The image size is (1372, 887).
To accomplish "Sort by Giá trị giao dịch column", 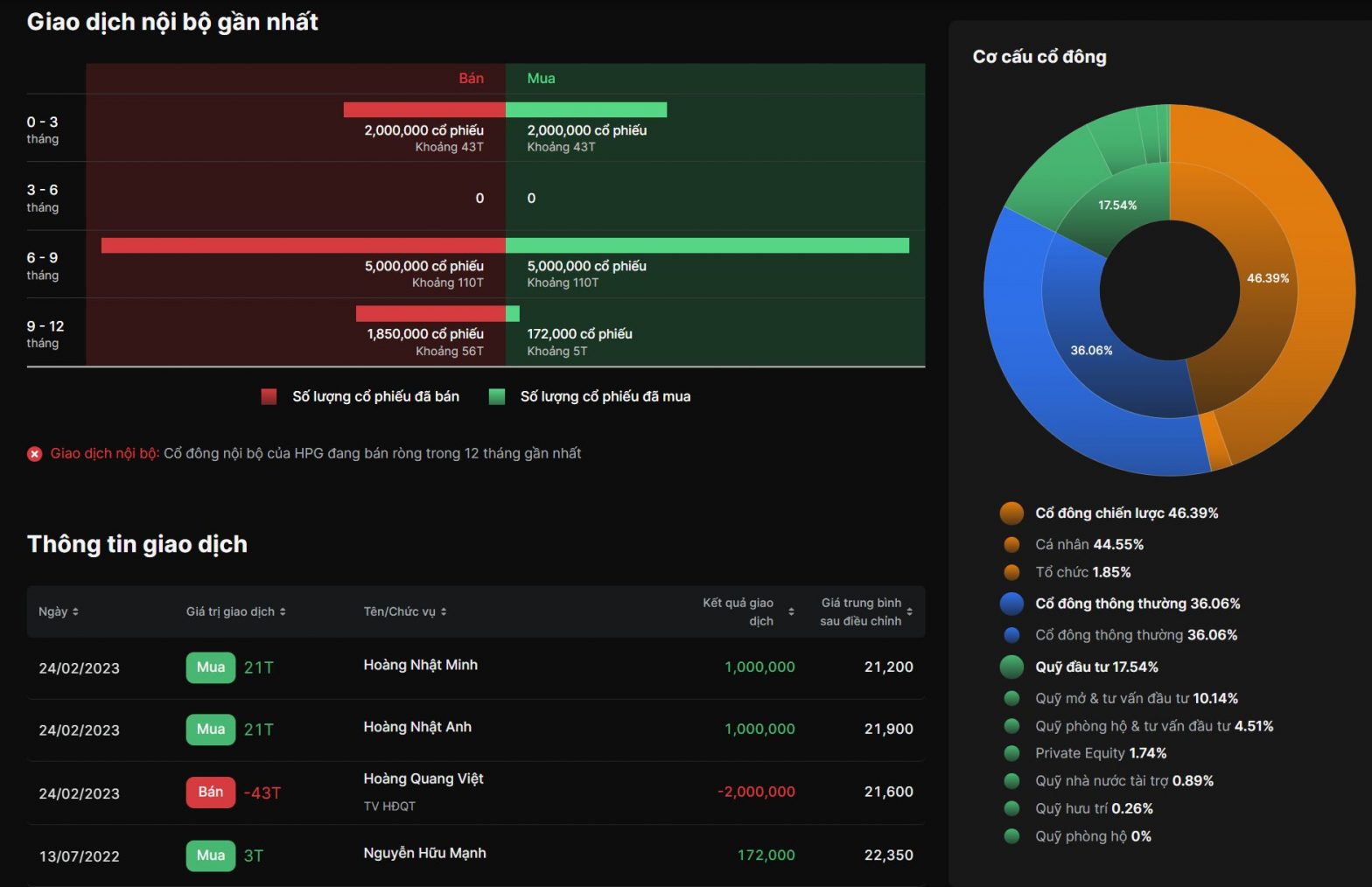I will point(283,611).
